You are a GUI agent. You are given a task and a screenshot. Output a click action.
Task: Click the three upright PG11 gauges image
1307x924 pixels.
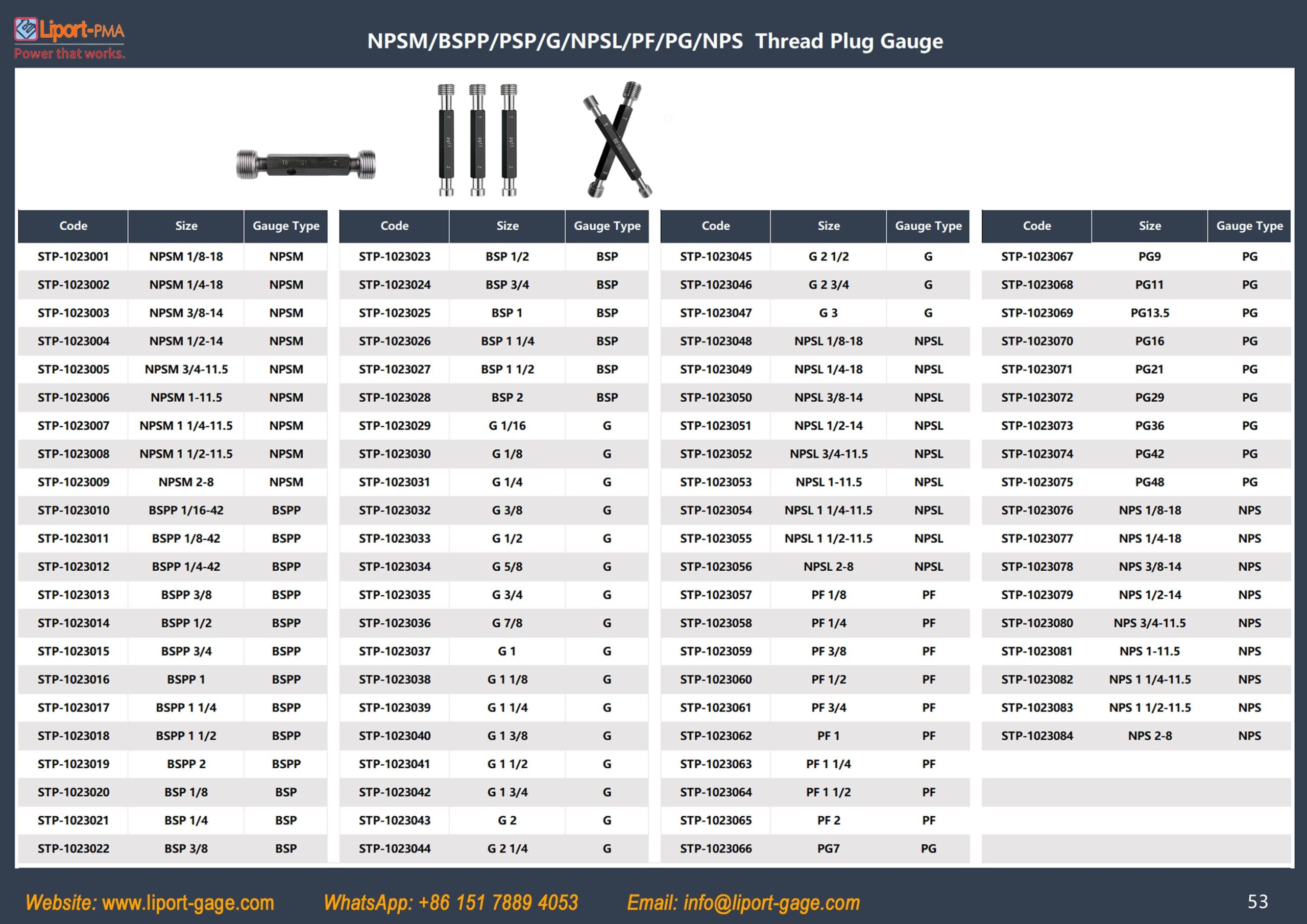(x=477, y=140)
